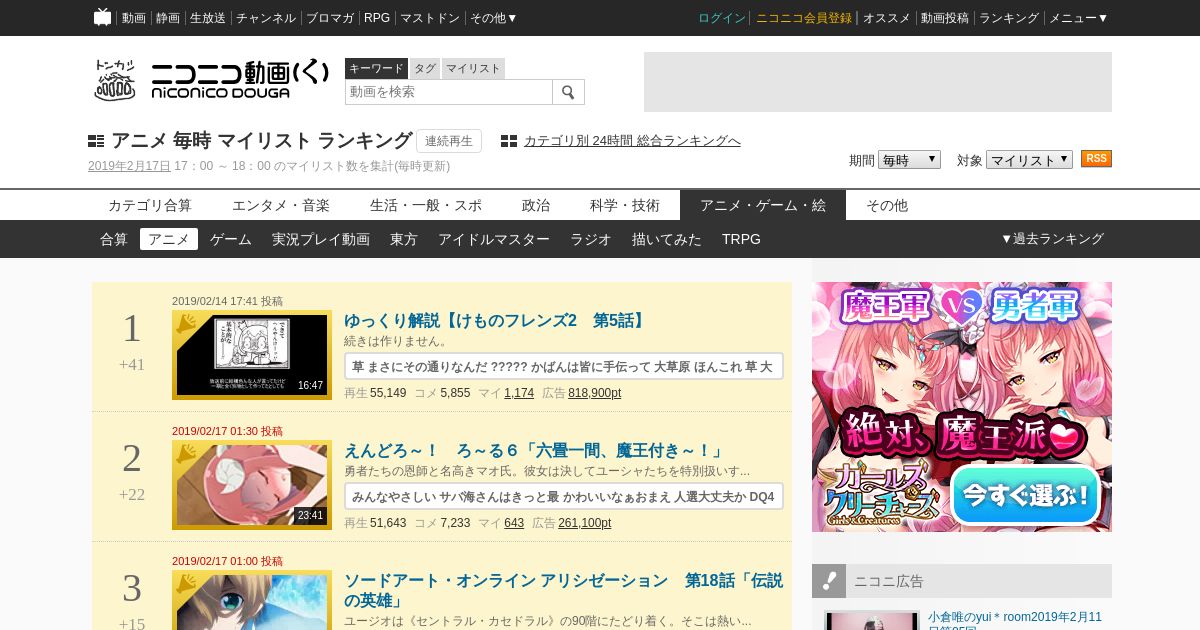Select the キーワード search tab
Viewport: 1200px width, 630px height.
click(376, 68)
